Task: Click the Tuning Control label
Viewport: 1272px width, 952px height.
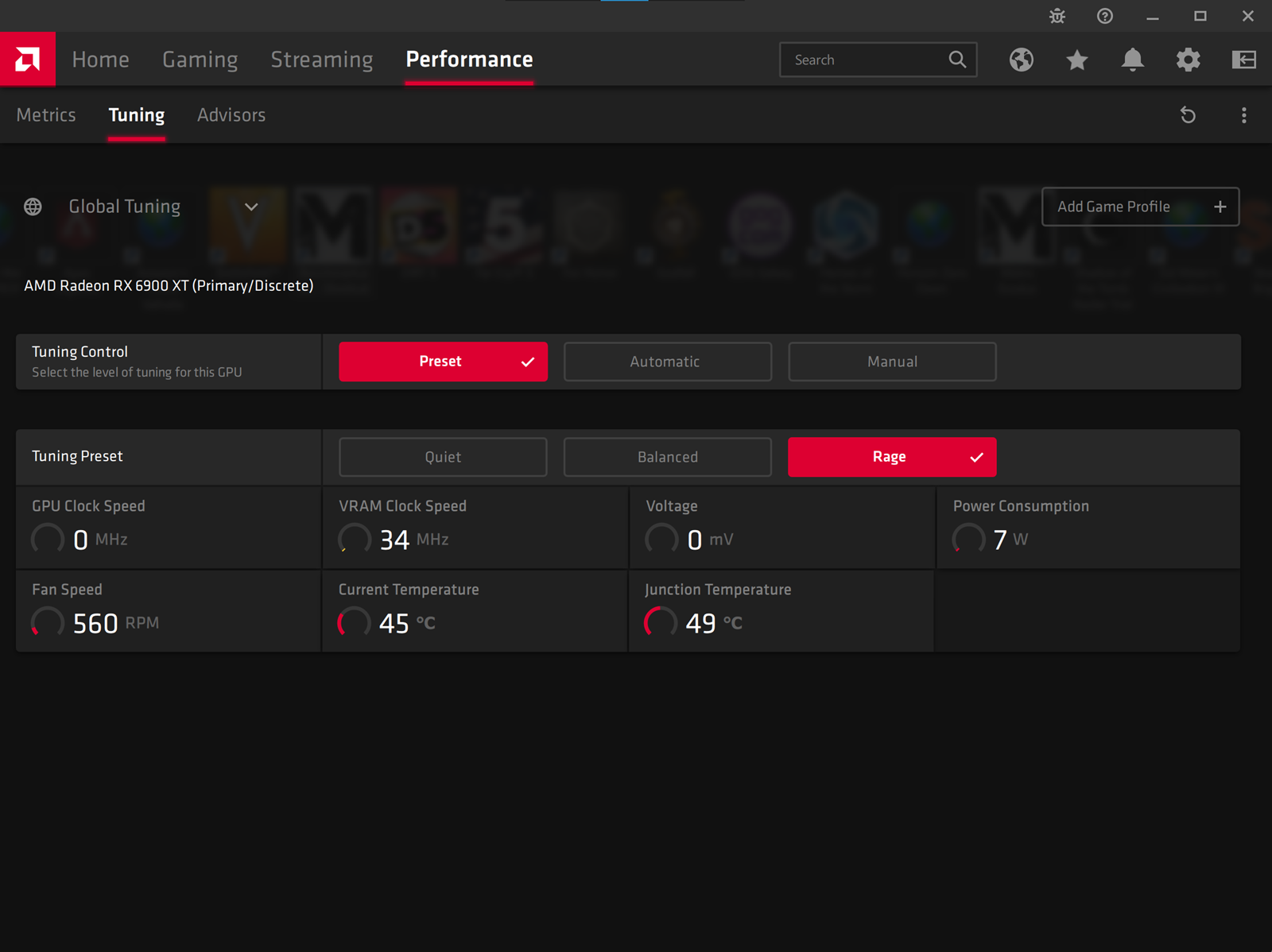Action: (x=79, y=351)
